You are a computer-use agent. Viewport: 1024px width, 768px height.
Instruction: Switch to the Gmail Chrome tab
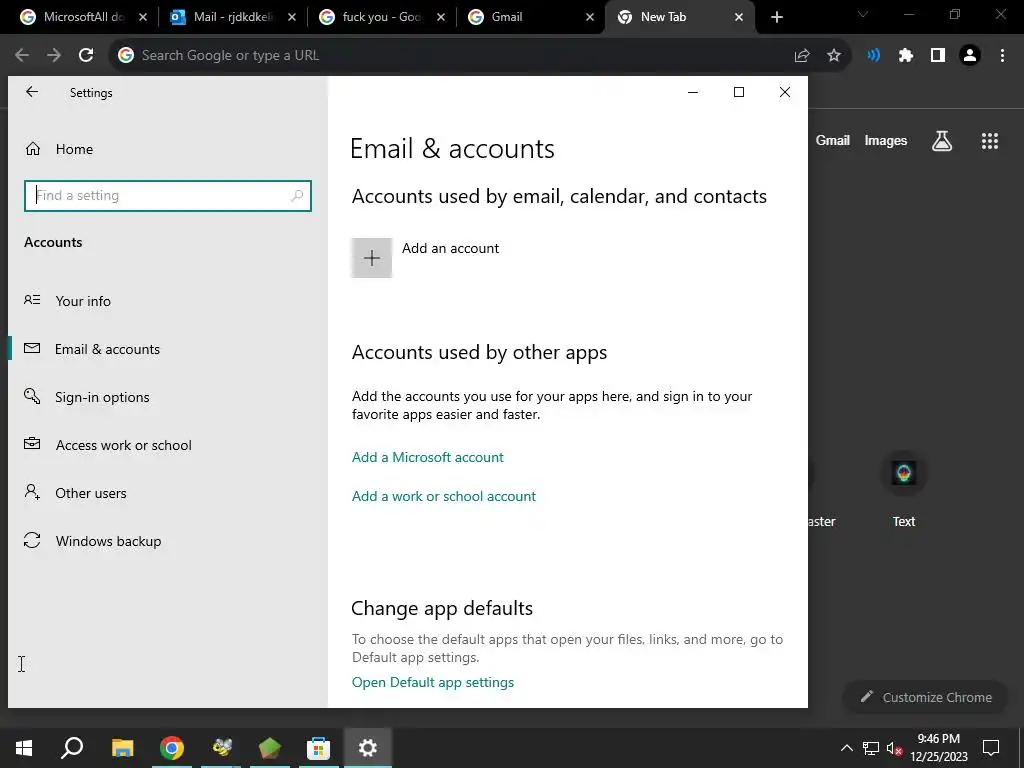click(x=531, y=17)
